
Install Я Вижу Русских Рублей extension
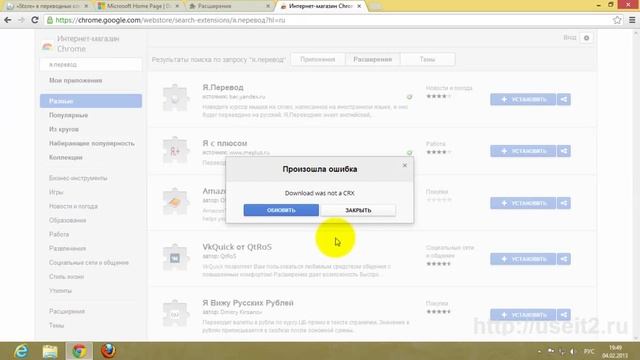pyautogui.click(x=523, y=315)
